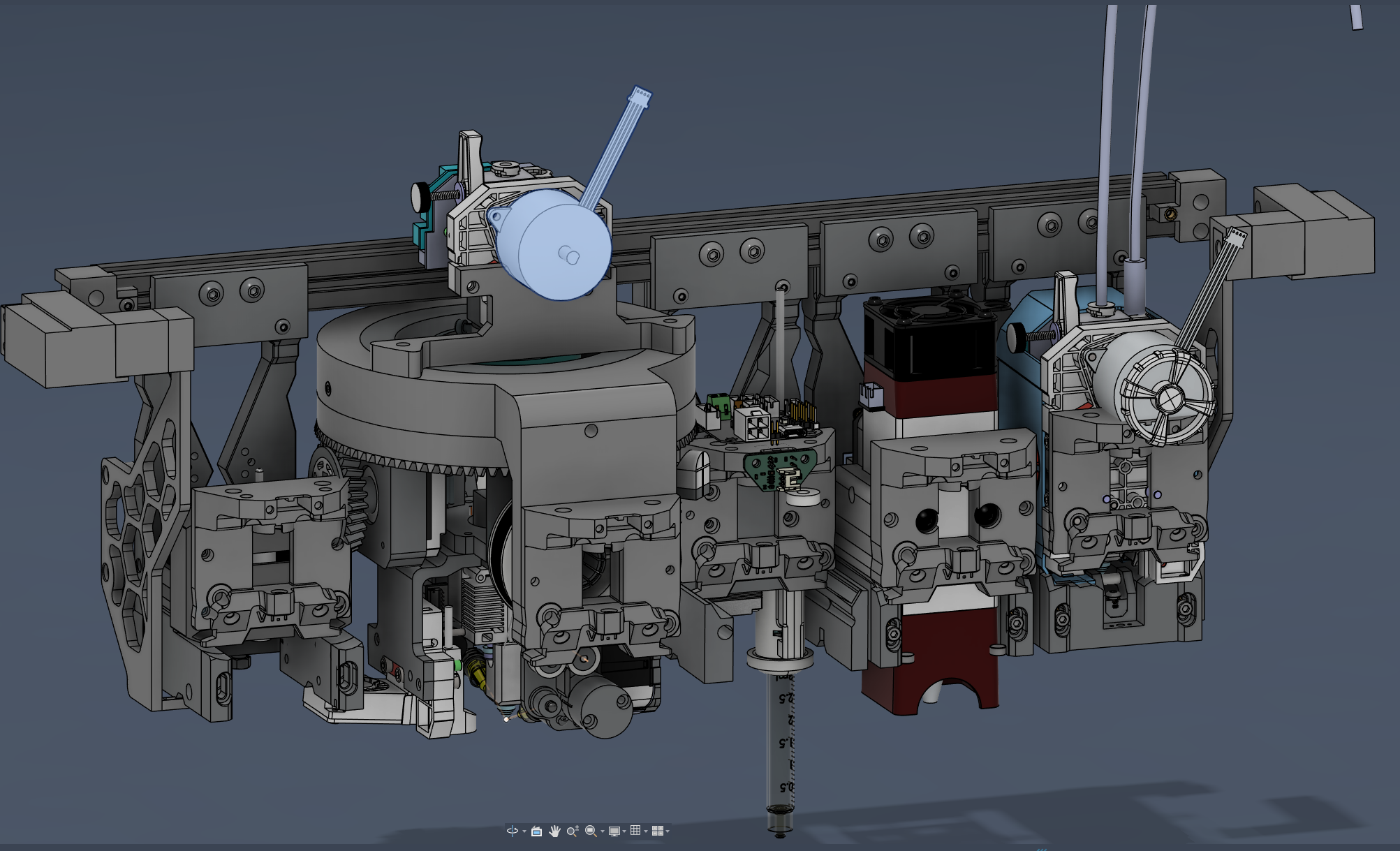This screenshot has height=851, width=1400.
Task: Expand the Grid and Snaps dropdown arrow
Action: [x=646, y=831]
